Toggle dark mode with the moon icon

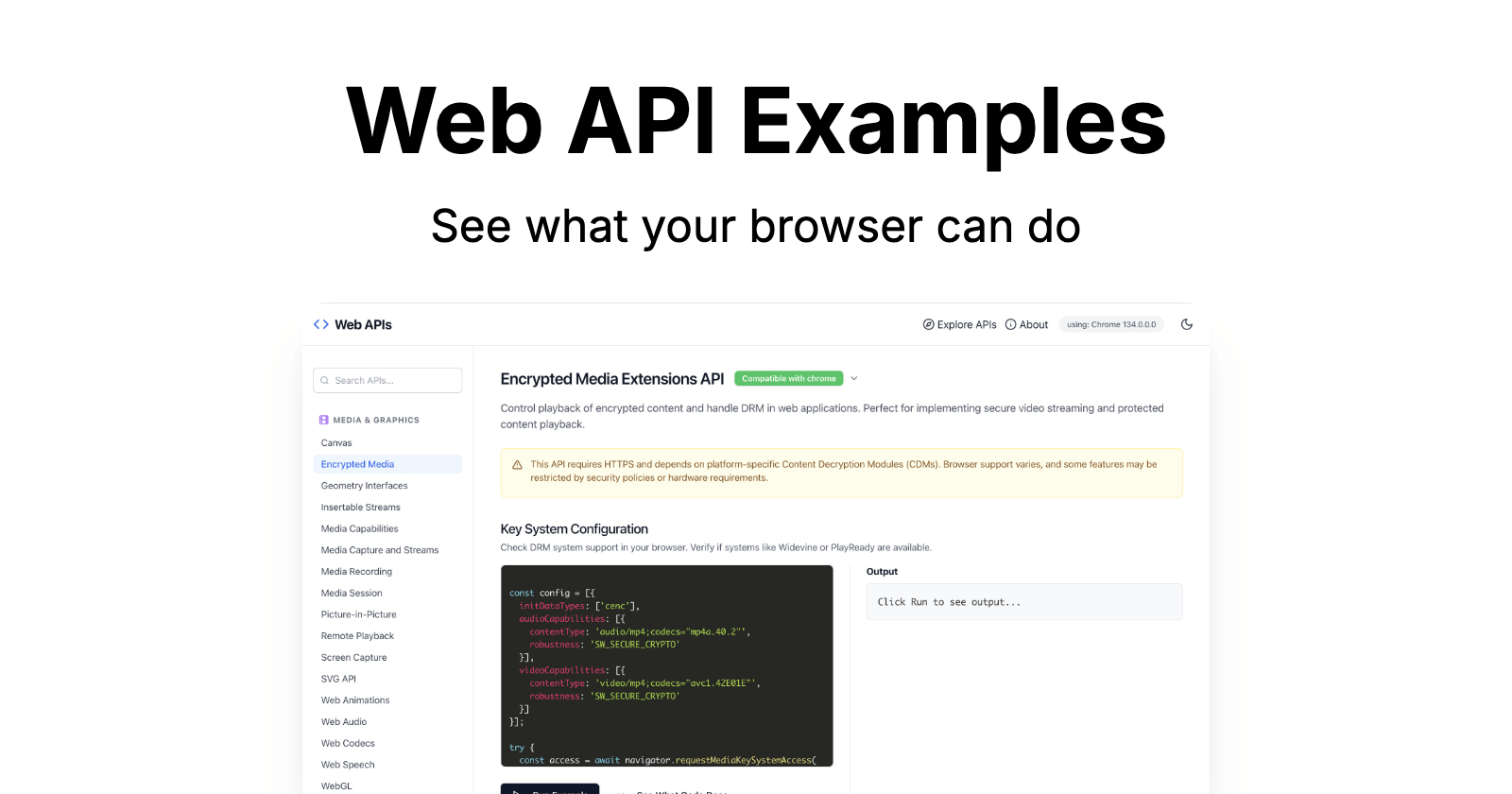click(x=1187, y=324)
